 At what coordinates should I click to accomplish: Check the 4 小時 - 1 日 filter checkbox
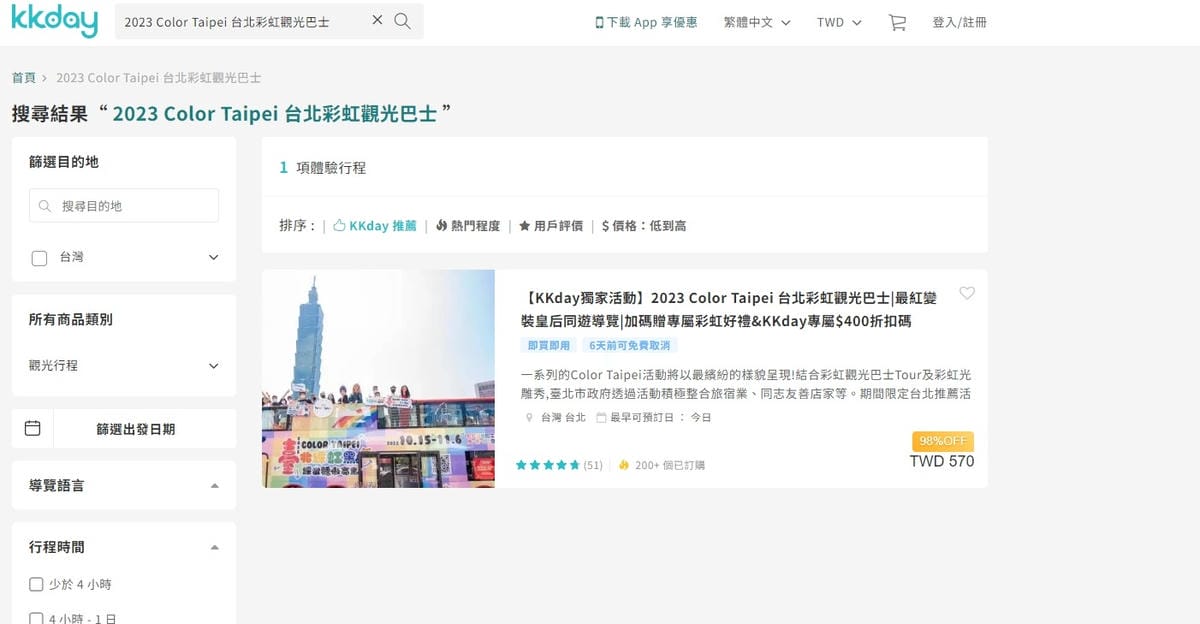[x=35, y=616]
